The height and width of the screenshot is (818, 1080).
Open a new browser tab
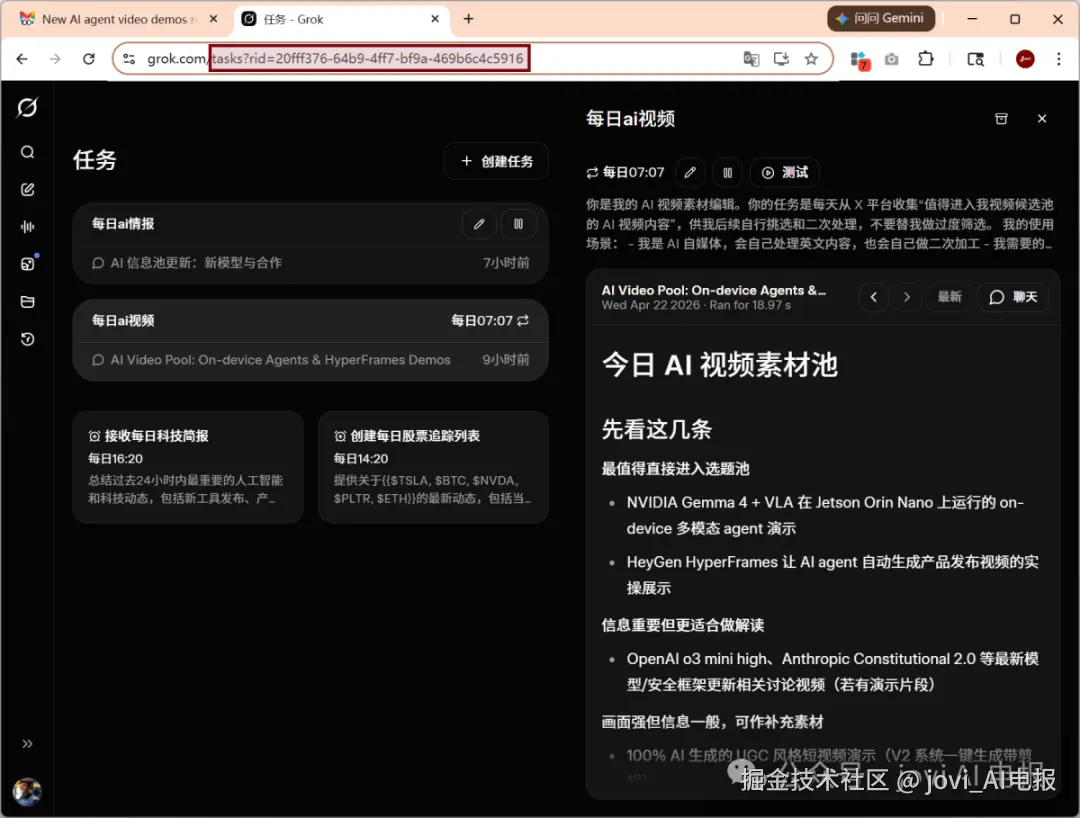[x=468, y=19]
